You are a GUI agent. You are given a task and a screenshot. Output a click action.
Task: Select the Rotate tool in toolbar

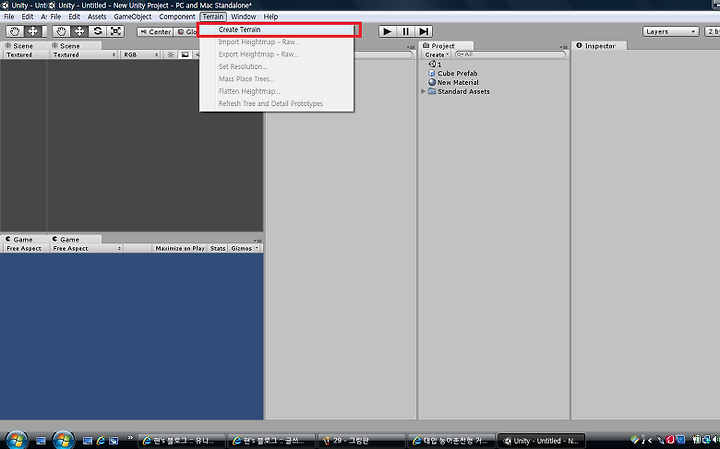point(97,31)
